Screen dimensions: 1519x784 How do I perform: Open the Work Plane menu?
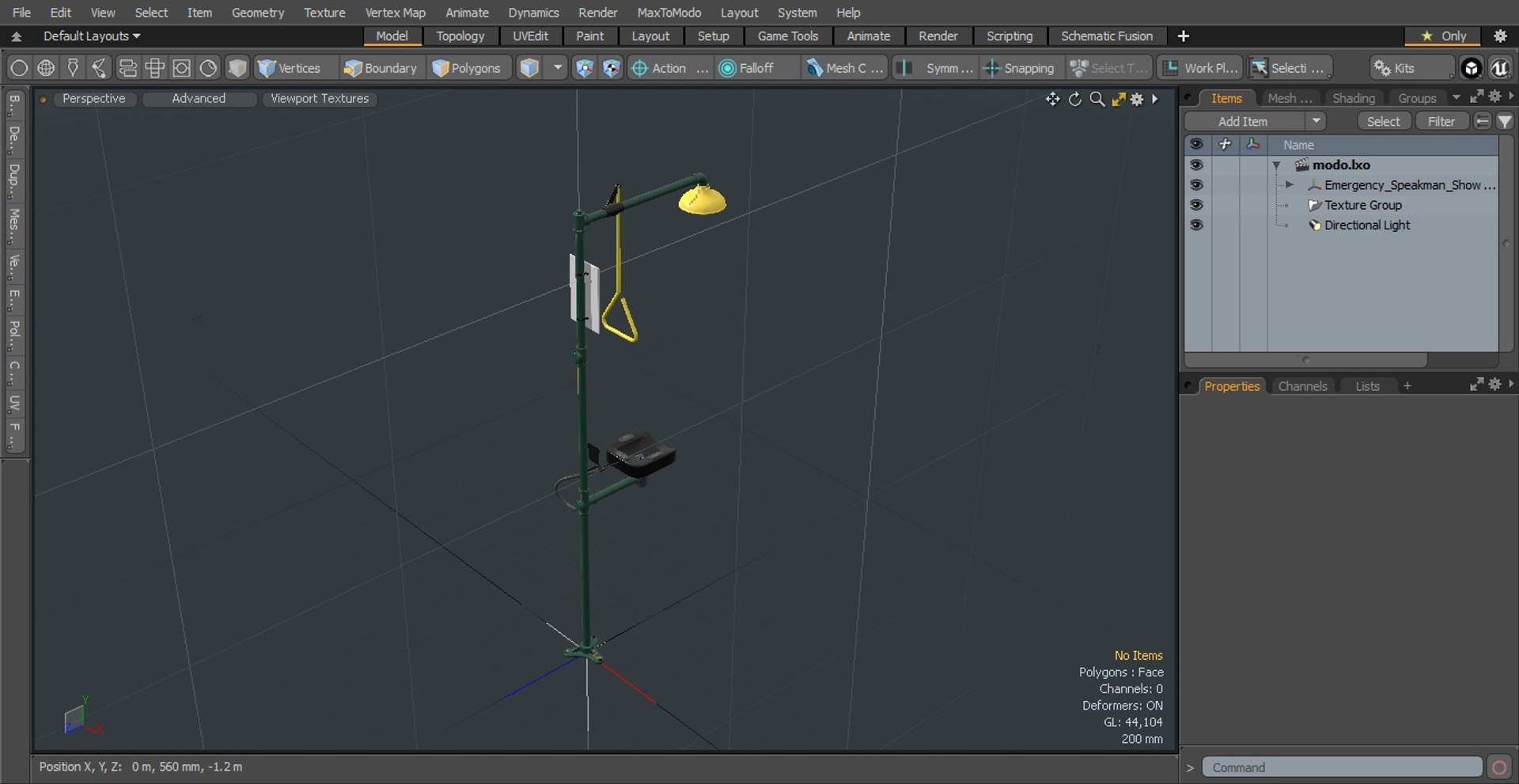pos(1199,68)
